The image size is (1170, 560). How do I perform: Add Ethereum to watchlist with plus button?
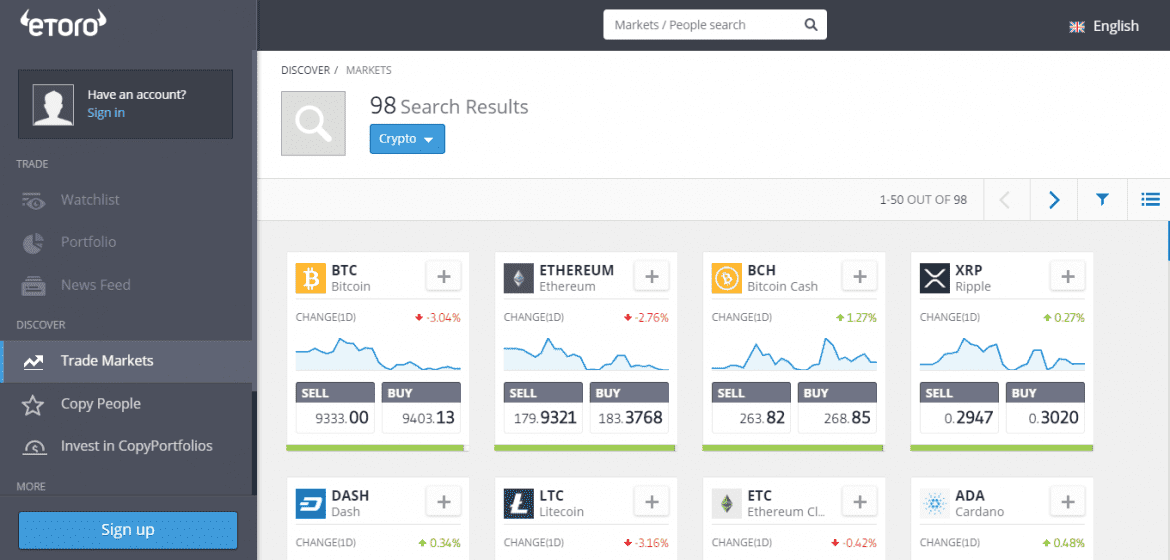(651, 277)
